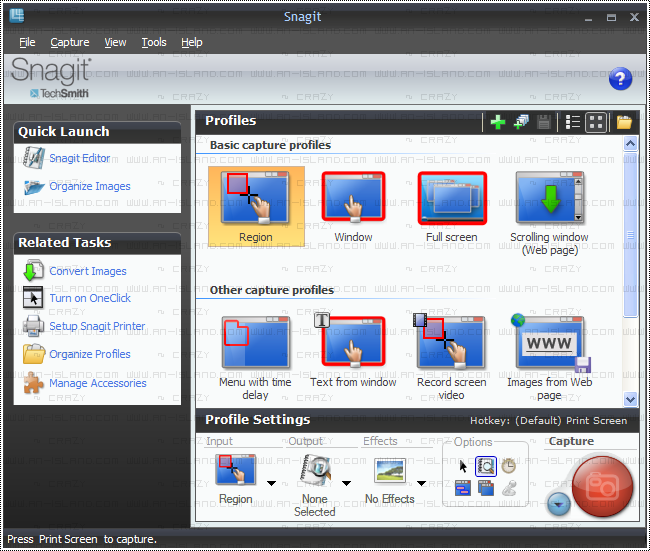Click the Organize Images folder icon
This screenshot has width=650, height=551.
click(x=34, y=187)
